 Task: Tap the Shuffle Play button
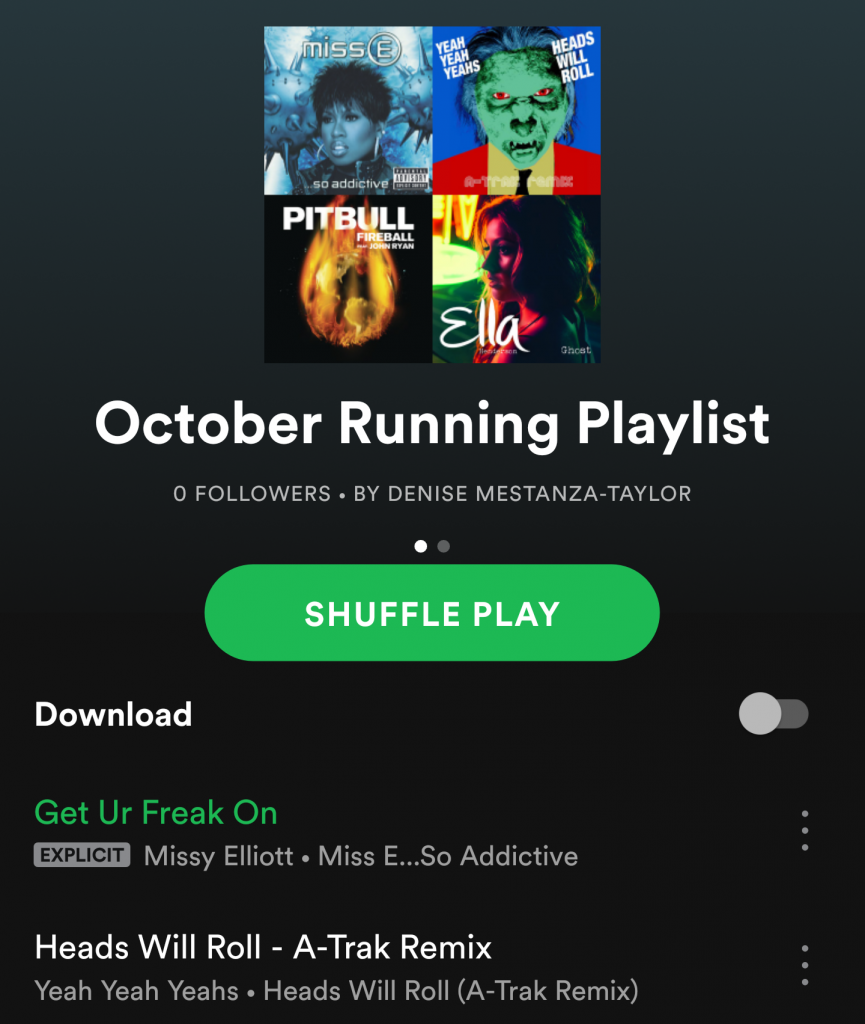[432, 613]
